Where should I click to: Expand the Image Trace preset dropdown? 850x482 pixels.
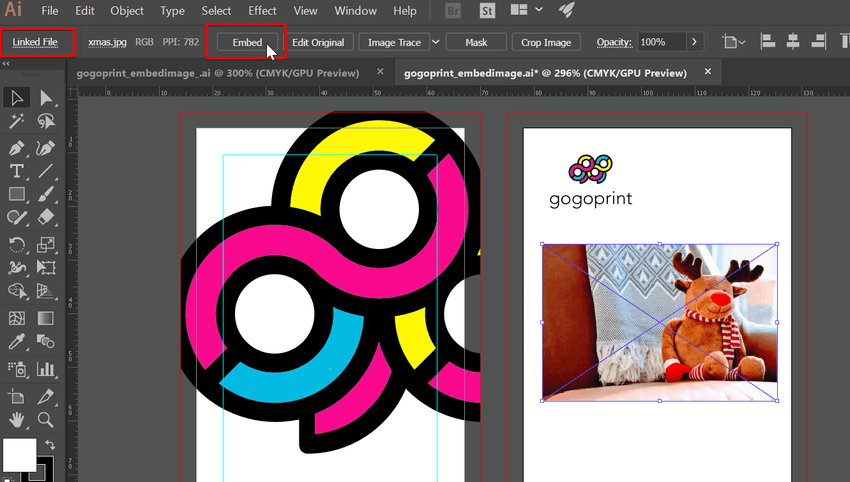[436, 42]
